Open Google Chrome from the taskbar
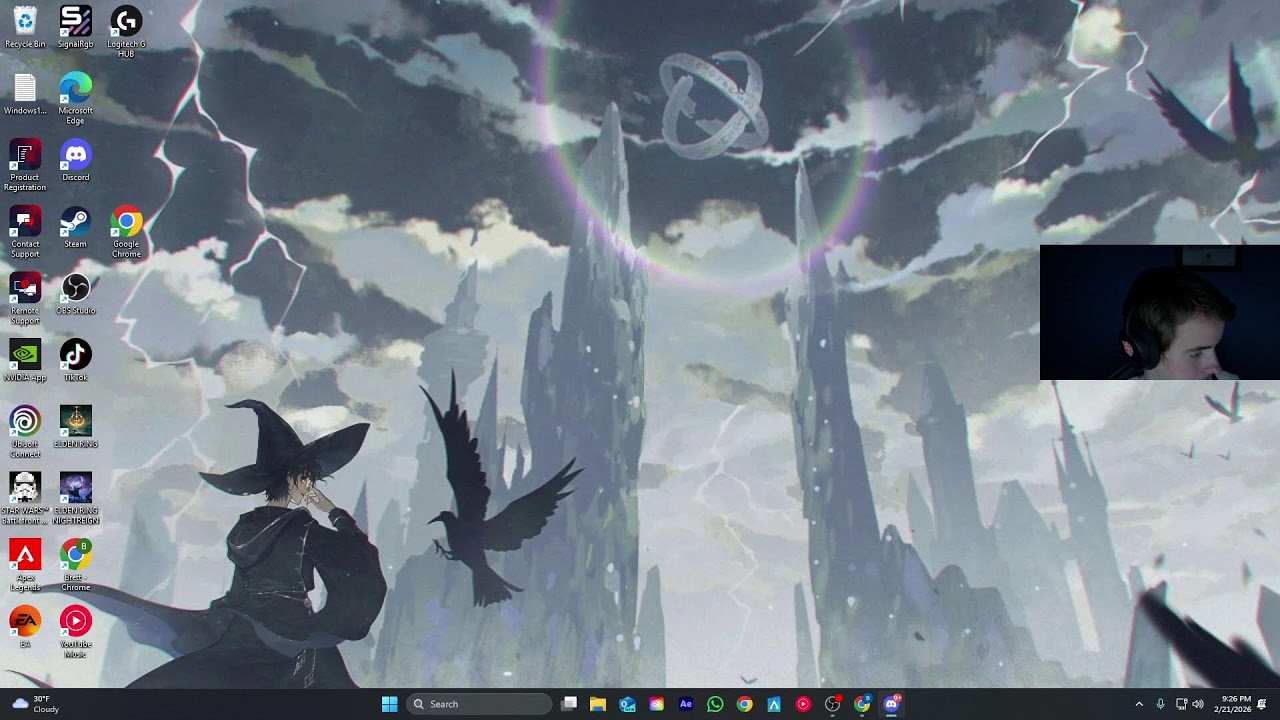 click(x=744, y=704)
